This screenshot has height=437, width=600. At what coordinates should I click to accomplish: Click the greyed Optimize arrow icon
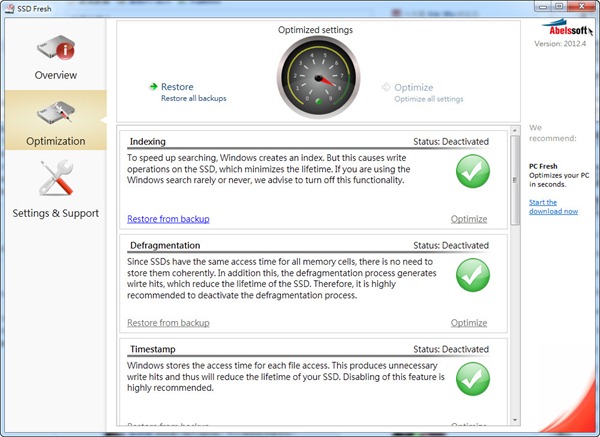coord(386,87)
